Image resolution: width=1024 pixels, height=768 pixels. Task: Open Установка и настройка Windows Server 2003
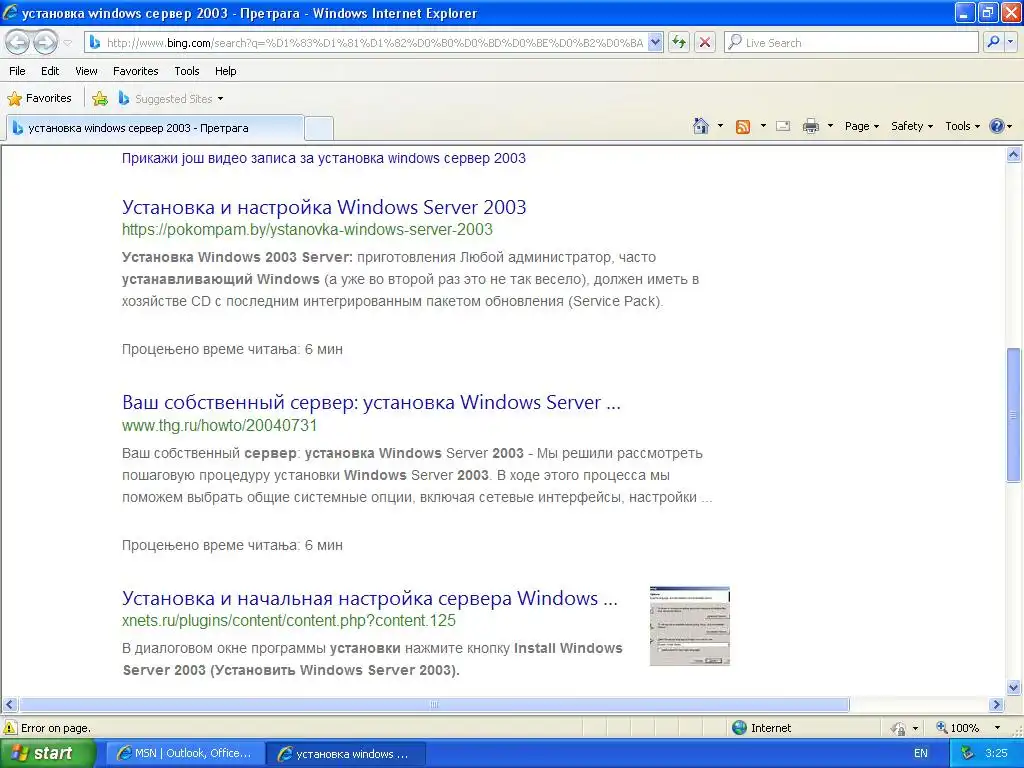324,207
